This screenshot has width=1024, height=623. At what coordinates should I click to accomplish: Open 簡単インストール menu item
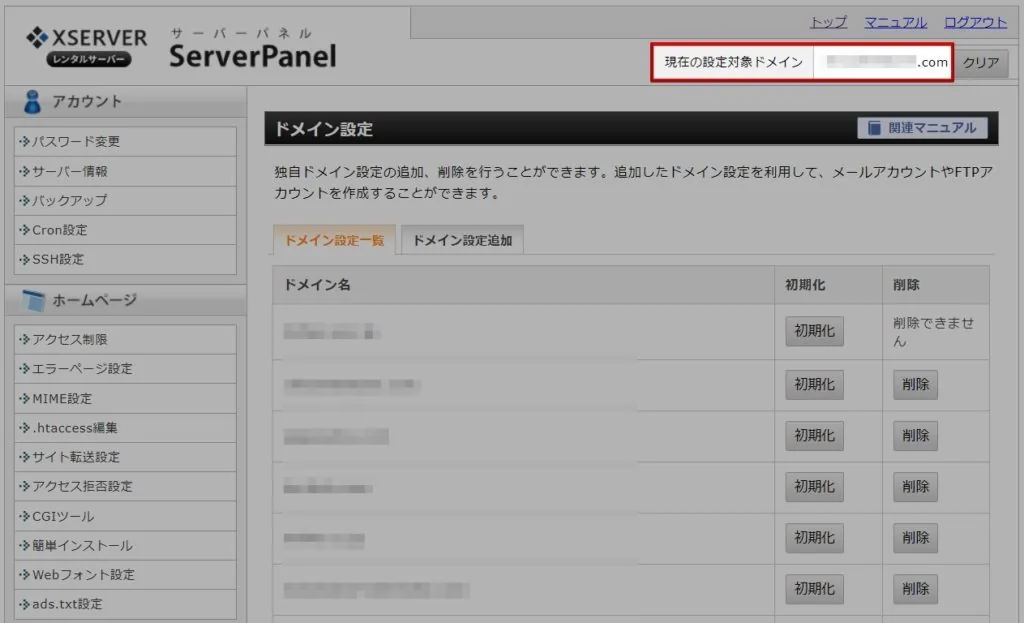pos(125,545)
